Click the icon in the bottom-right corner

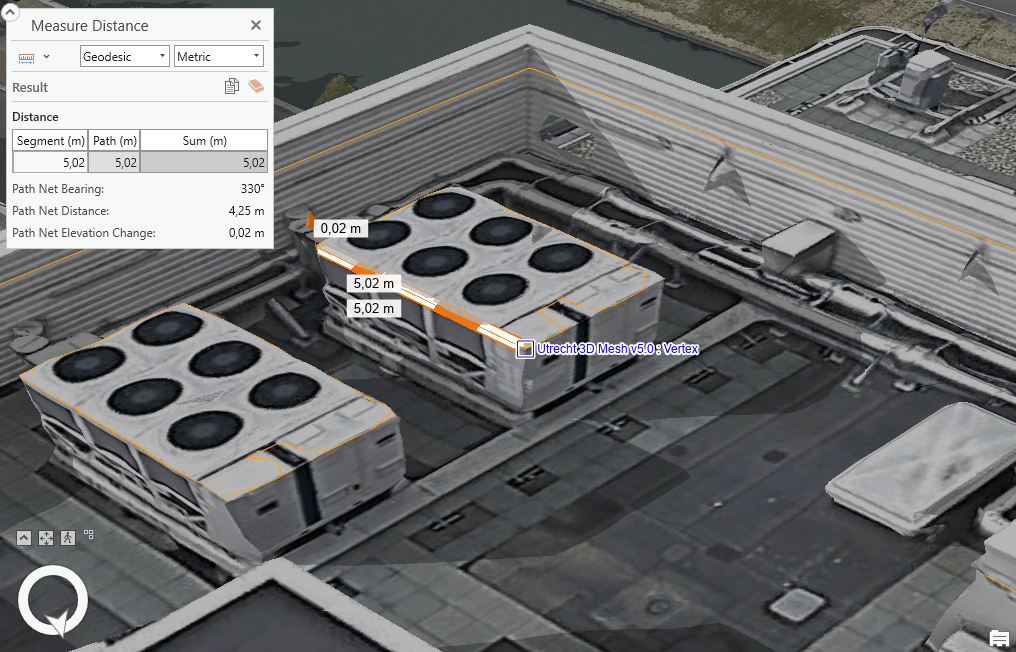click(998, 637)
